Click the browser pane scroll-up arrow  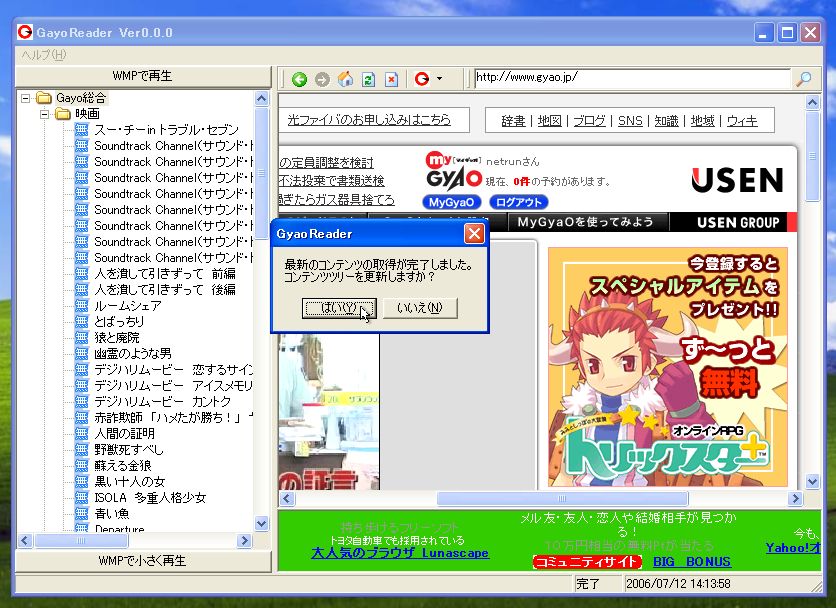812,102
